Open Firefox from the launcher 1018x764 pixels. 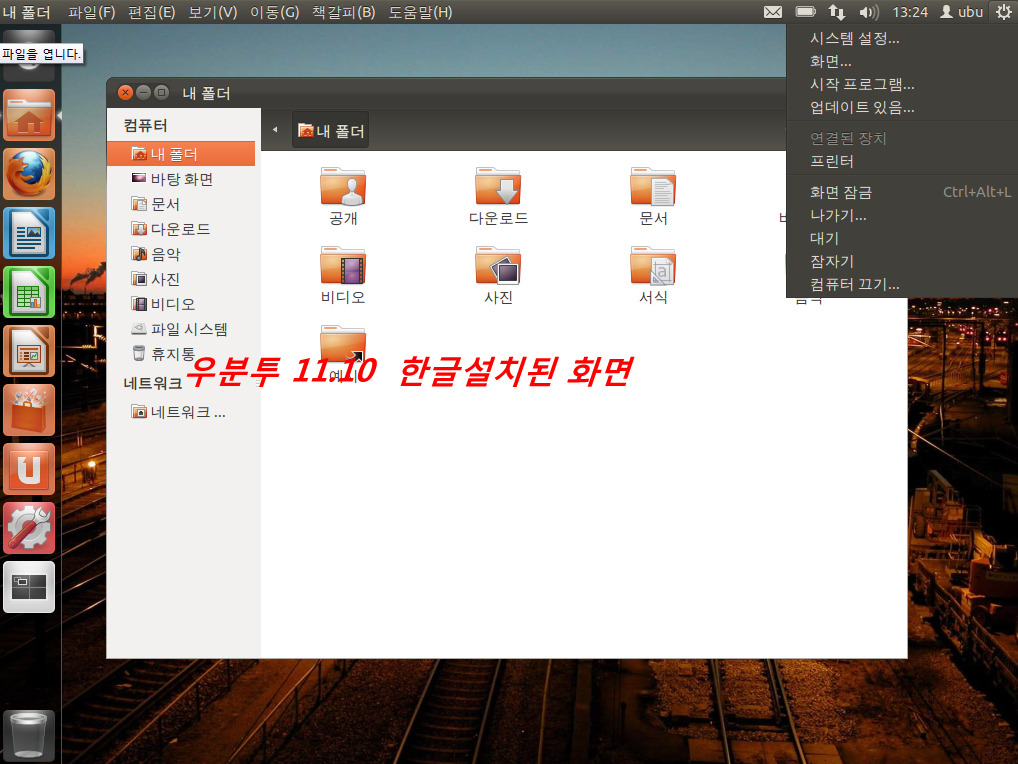point(29,175)
